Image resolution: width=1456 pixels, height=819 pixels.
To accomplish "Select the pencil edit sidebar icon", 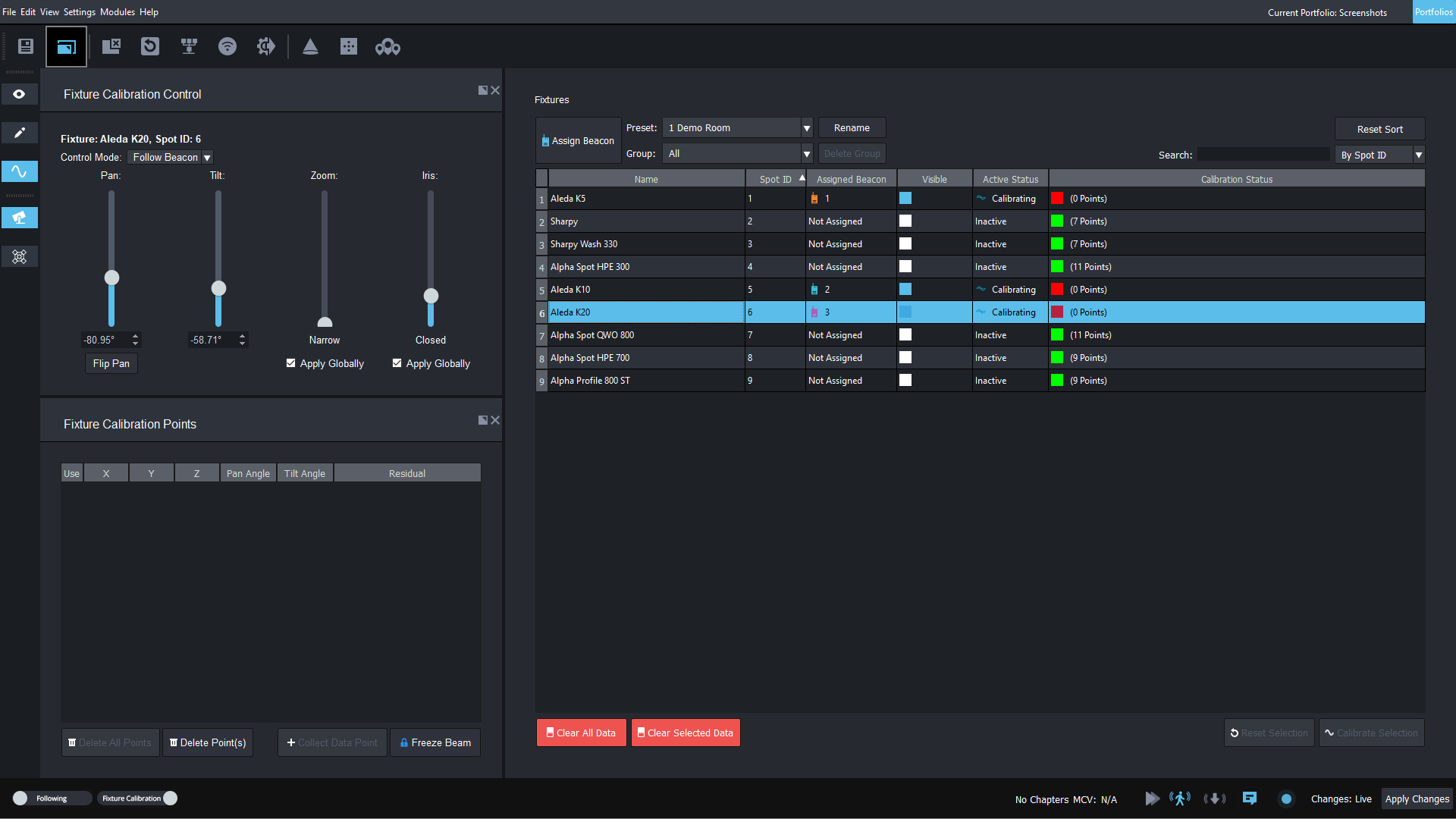I will point(20,133).
